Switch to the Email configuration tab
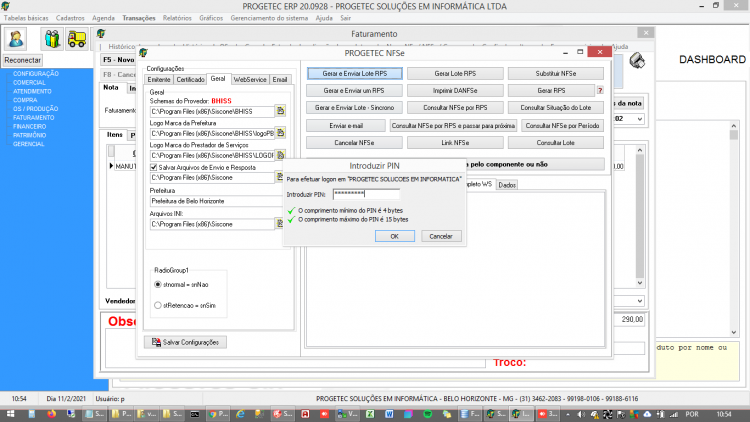The width and height of the screenshot is (750, 422). 280,80
